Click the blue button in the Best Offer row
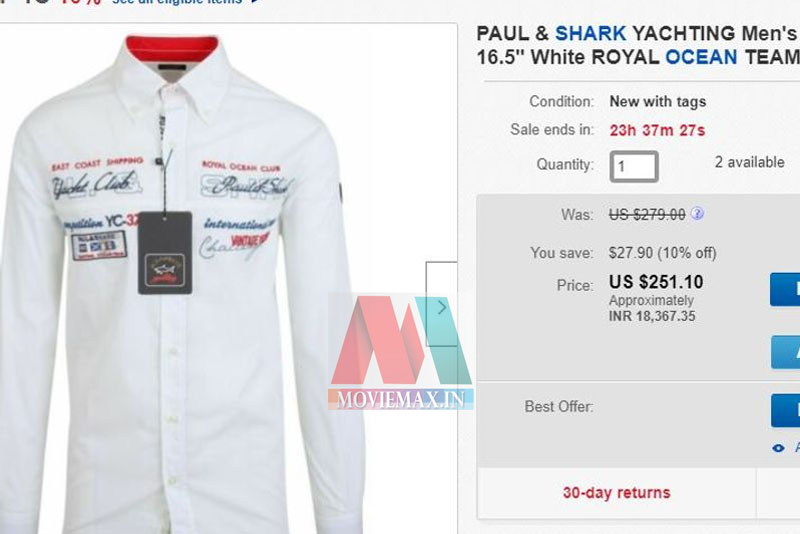800x534 pixels. pyautogui.click(x=786, y=410)
